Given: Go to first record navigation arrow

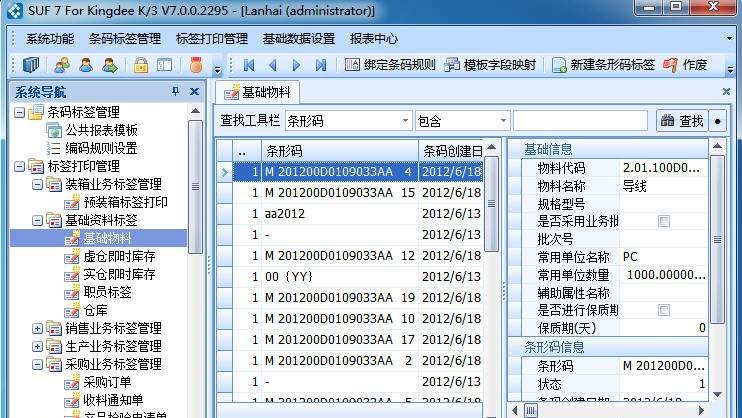Looking at the screenshot, I should click(x=249, y=65).
